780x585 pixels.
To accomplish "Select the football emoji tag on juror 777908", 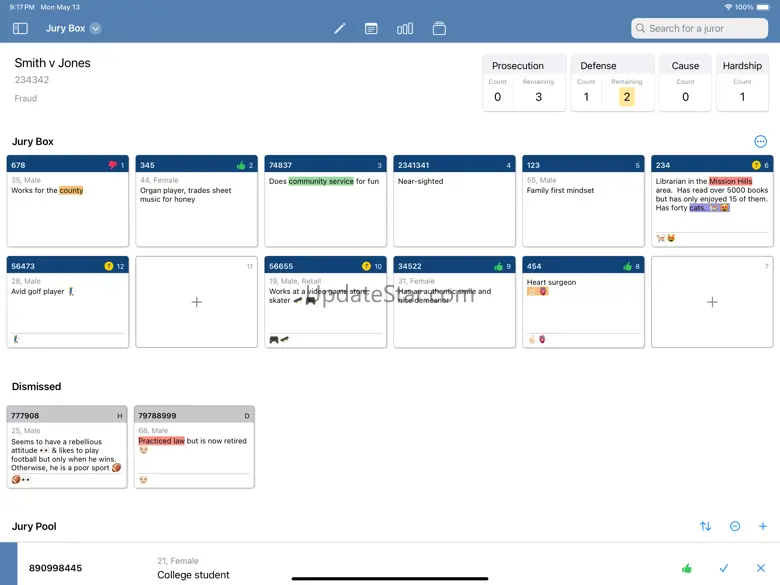I will 16,480.
